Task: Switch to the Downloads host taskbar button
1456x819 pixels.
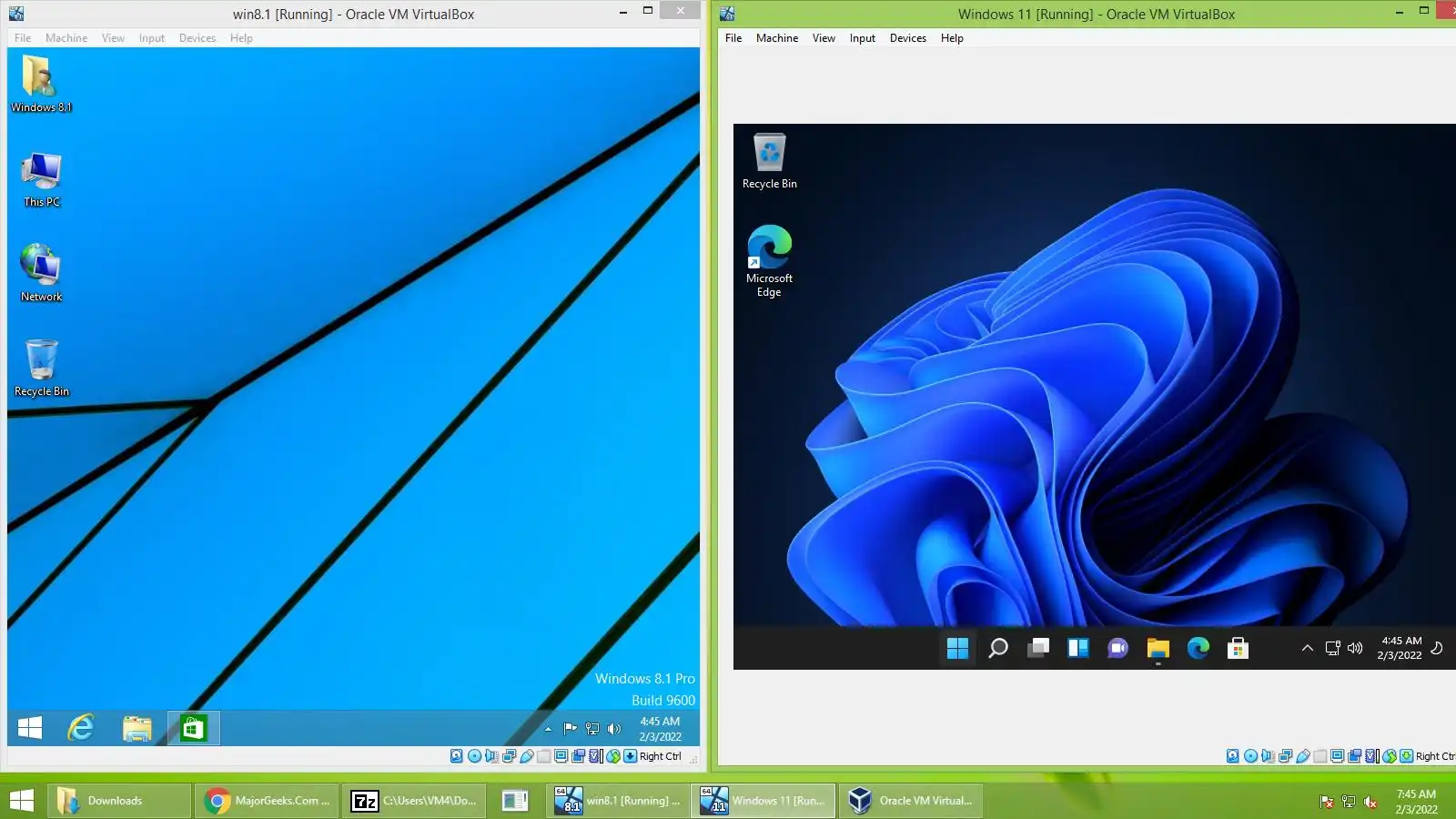Action: pyautogui.click(x=118, y=801)
